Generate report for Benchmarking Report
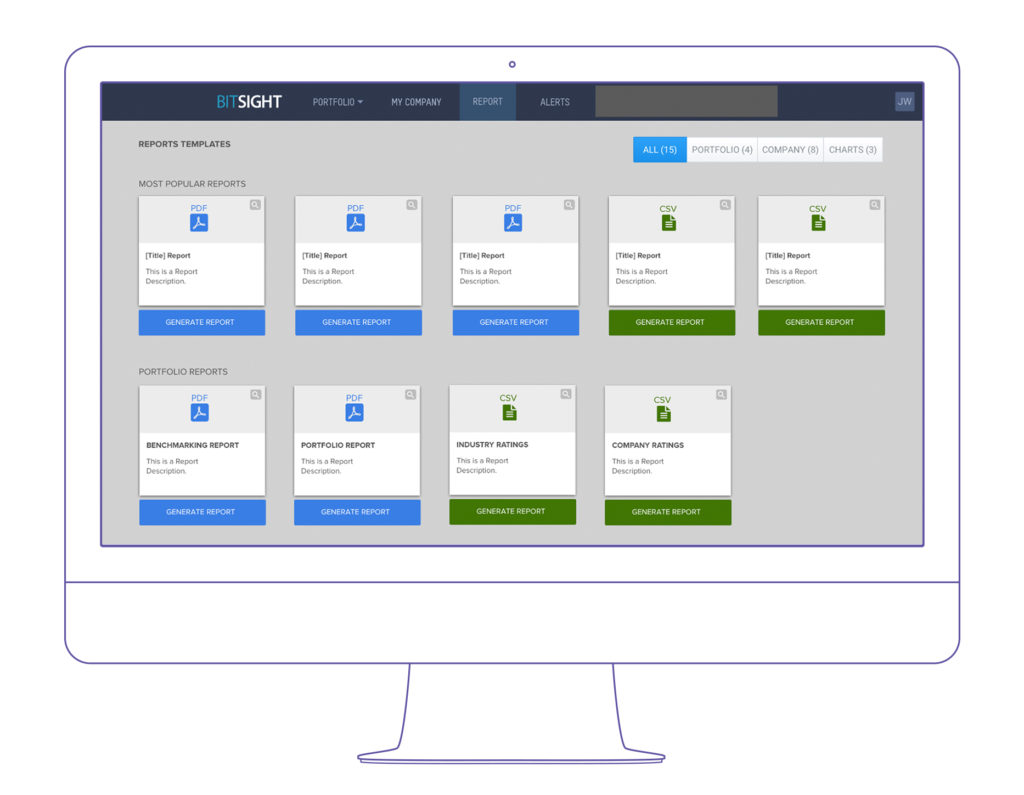The image size is (1024, 795). tap(202, 512)
